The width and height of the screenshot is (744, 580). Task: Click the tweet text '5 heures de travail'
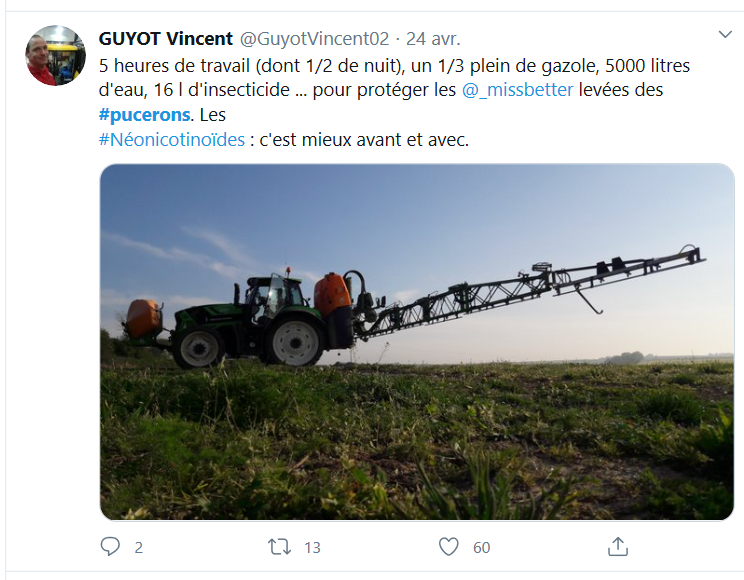[174, 65]
